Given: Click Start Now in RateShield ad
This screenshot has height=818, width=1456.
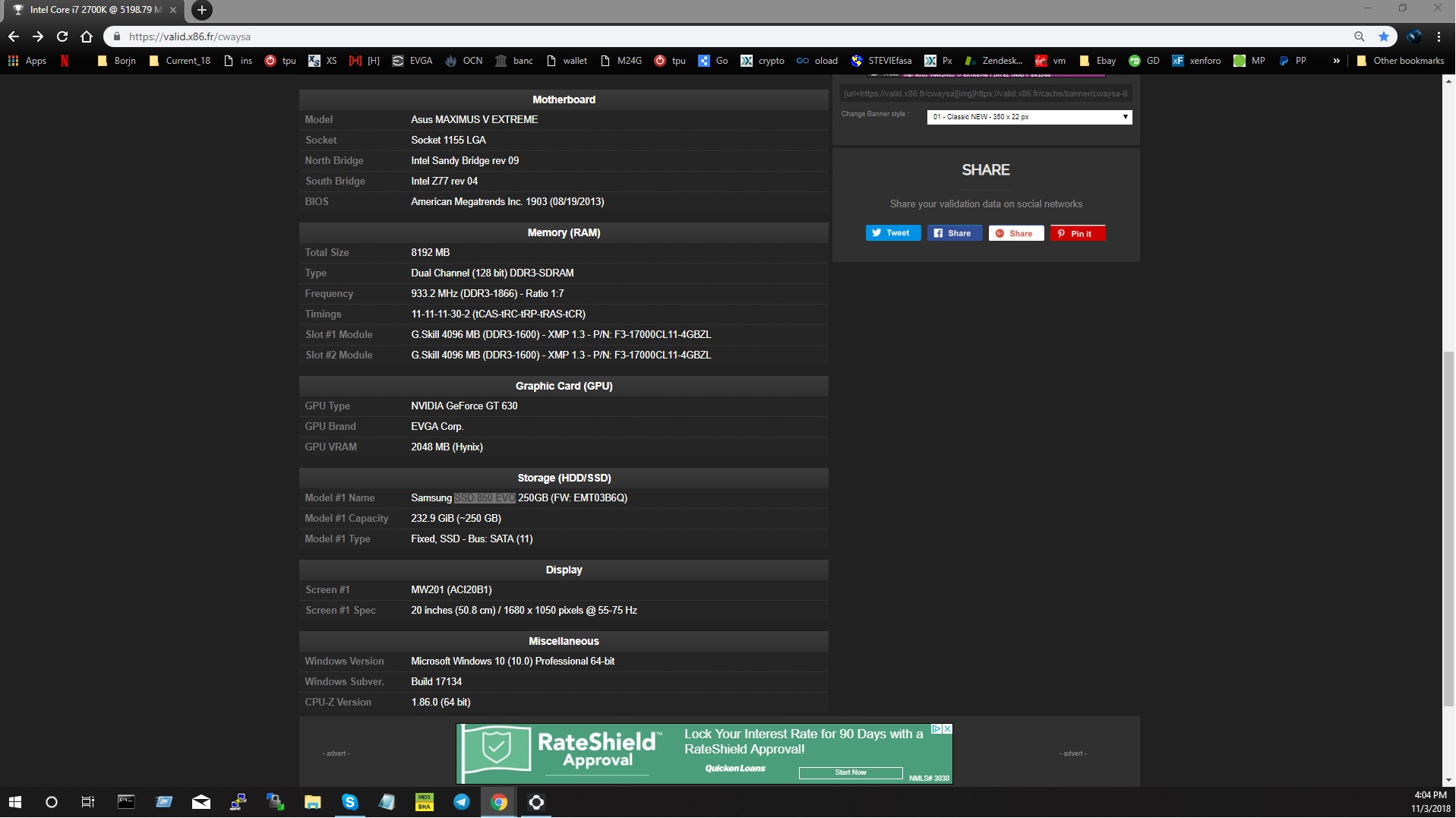Looking at the screenshot, I should pos(851,772).
